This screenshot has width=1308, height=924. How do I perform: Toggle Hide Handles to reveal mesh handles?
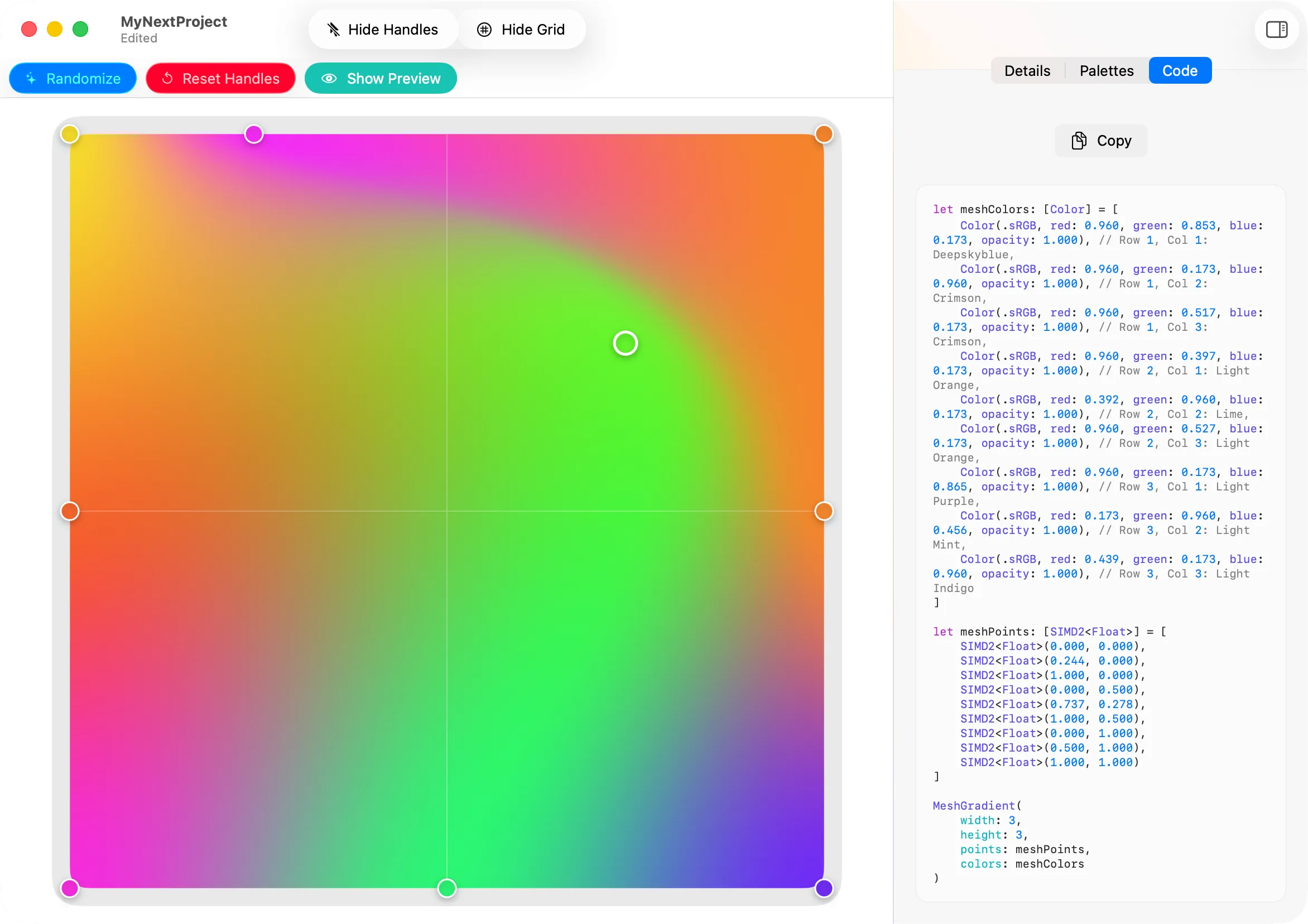(382, 29)
